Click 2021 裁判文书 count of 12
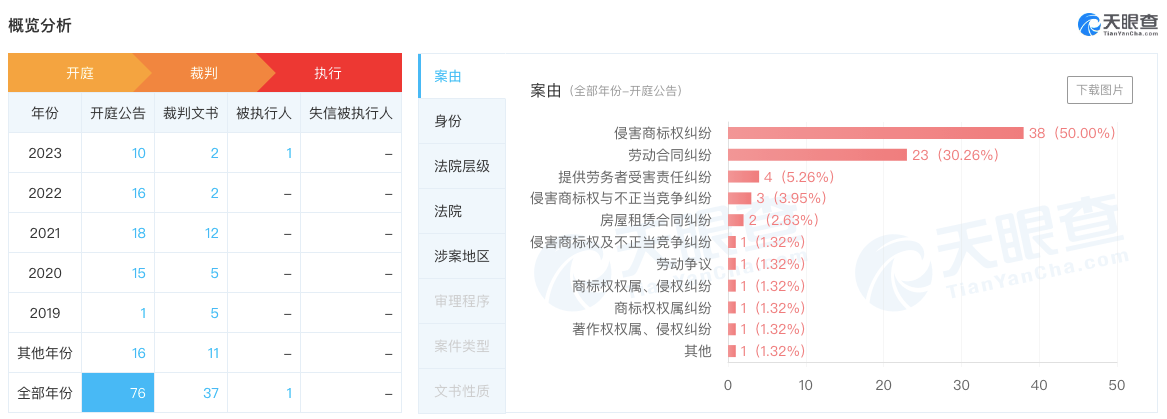The width and height of the screenshot is (1167, 419). (x=210, y=233)
